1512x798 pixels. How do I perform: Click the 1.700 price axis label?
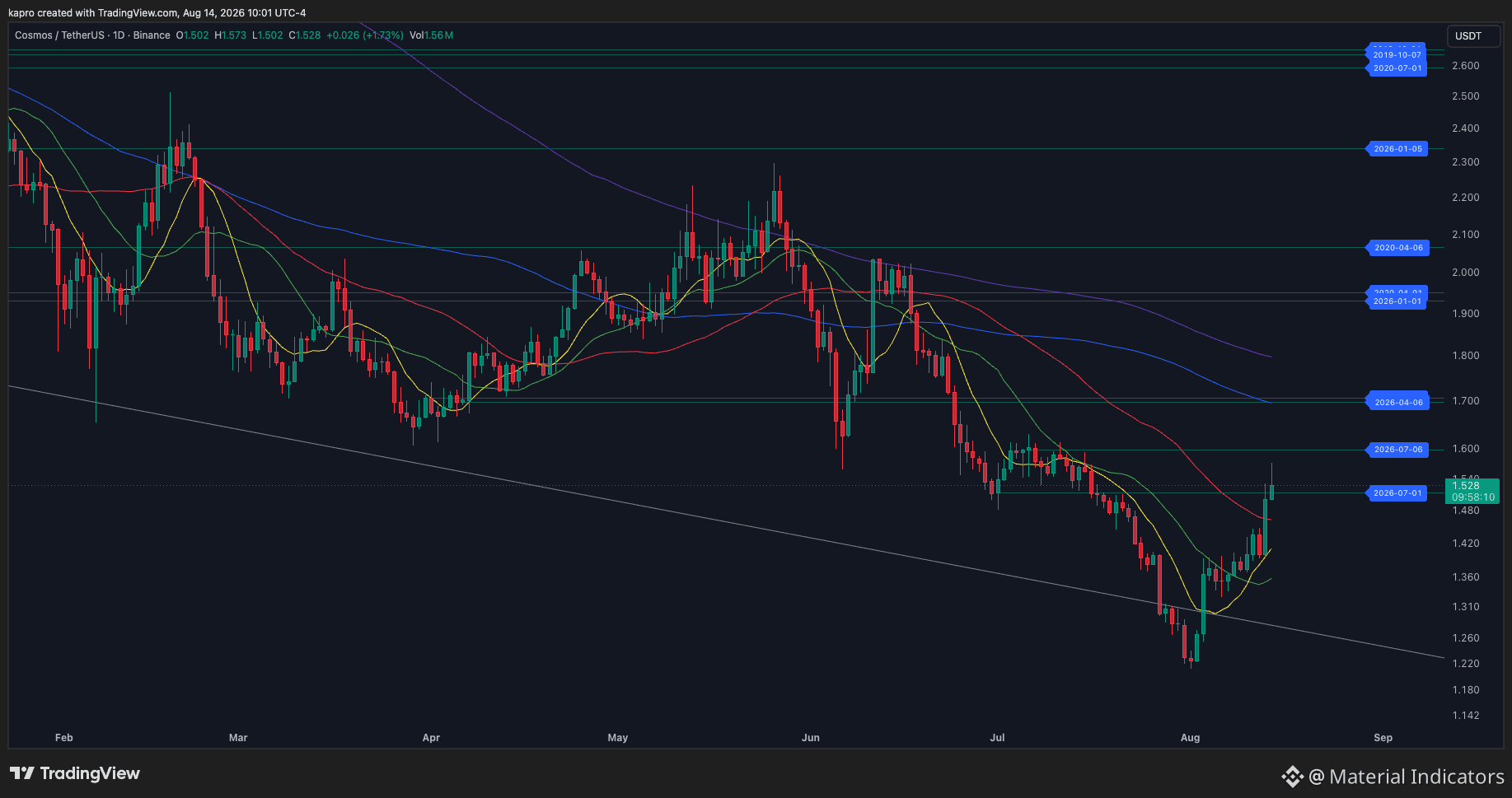pyautogui.click(x=1465, y=401)
